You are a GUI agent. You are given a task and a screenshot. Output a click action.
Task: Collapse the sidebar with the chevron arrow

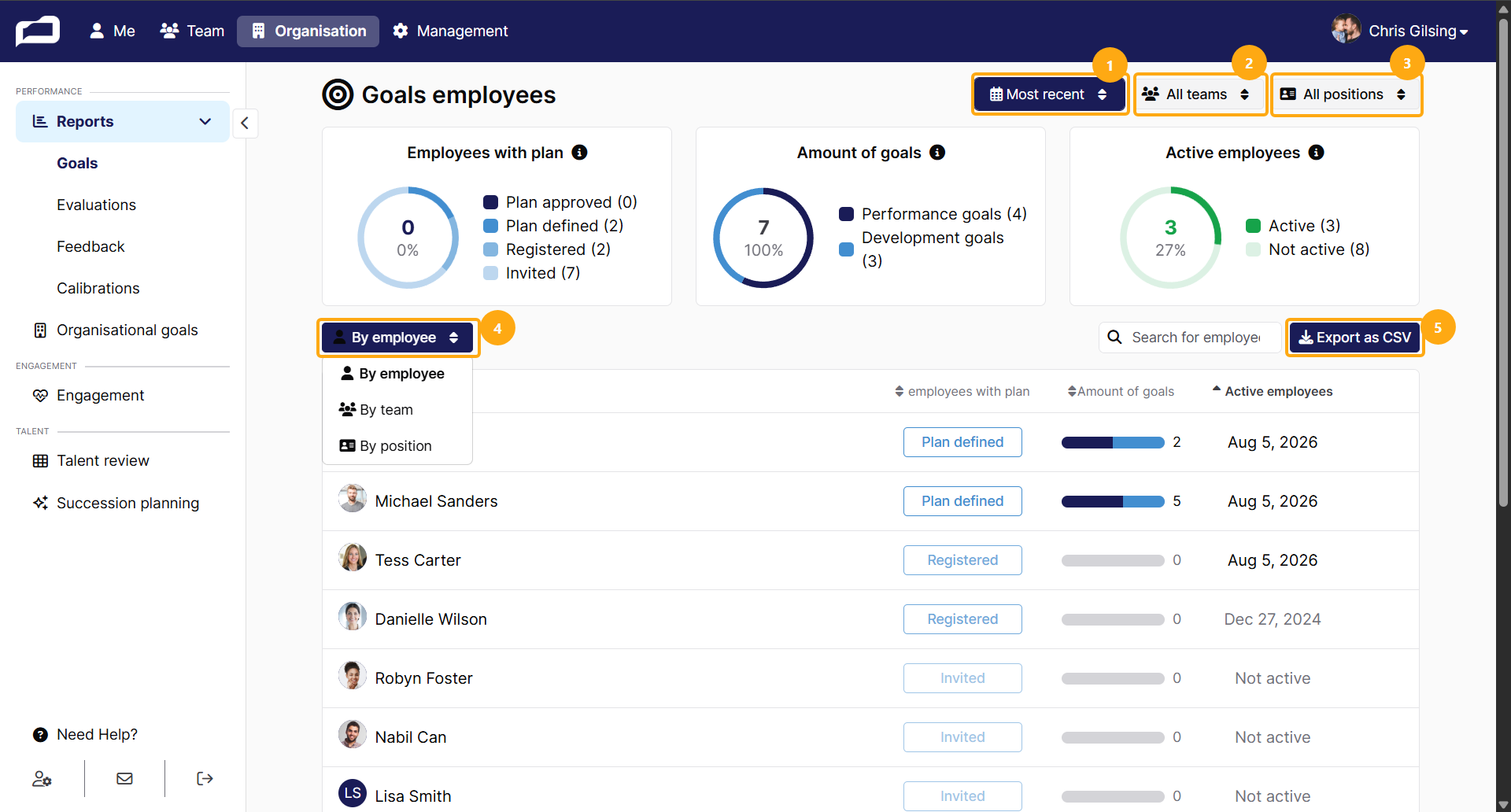click(x=245, y=123)
